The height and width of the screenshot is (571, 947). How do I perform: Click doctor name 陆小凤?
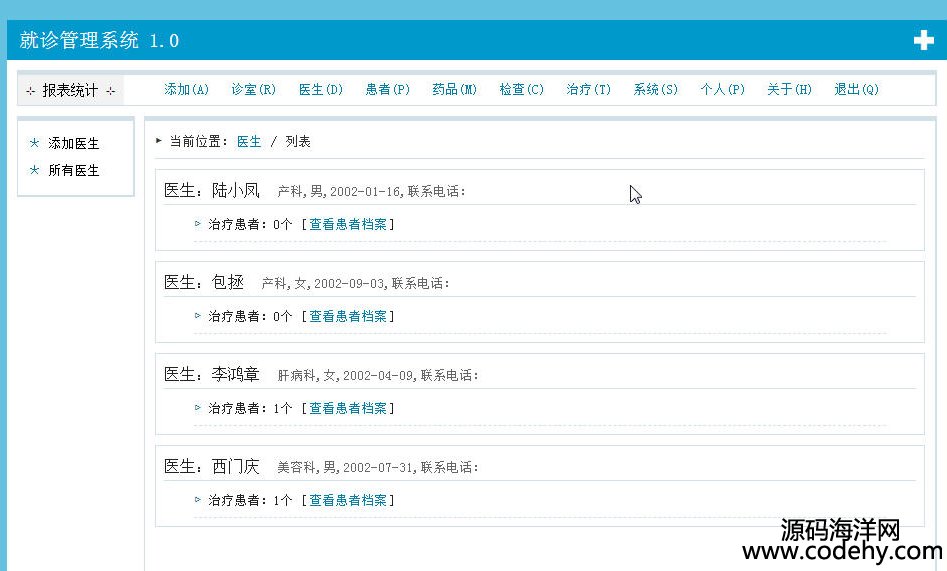(236, 190)
